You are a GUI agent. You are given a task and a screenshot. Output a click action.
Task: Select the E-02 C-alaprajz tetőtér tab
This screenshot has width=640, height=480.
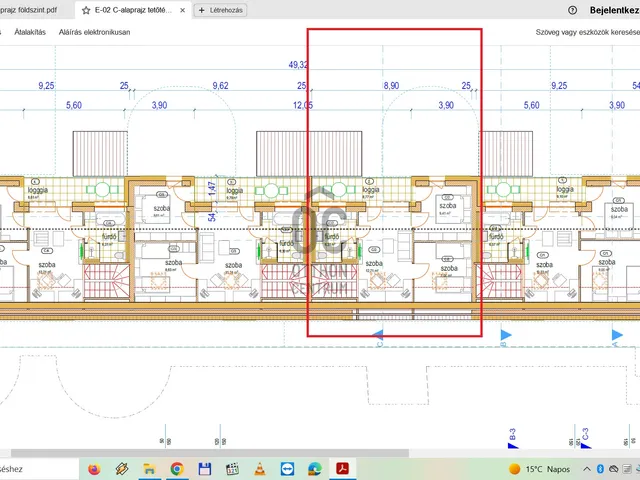click(x=133, y=10)
